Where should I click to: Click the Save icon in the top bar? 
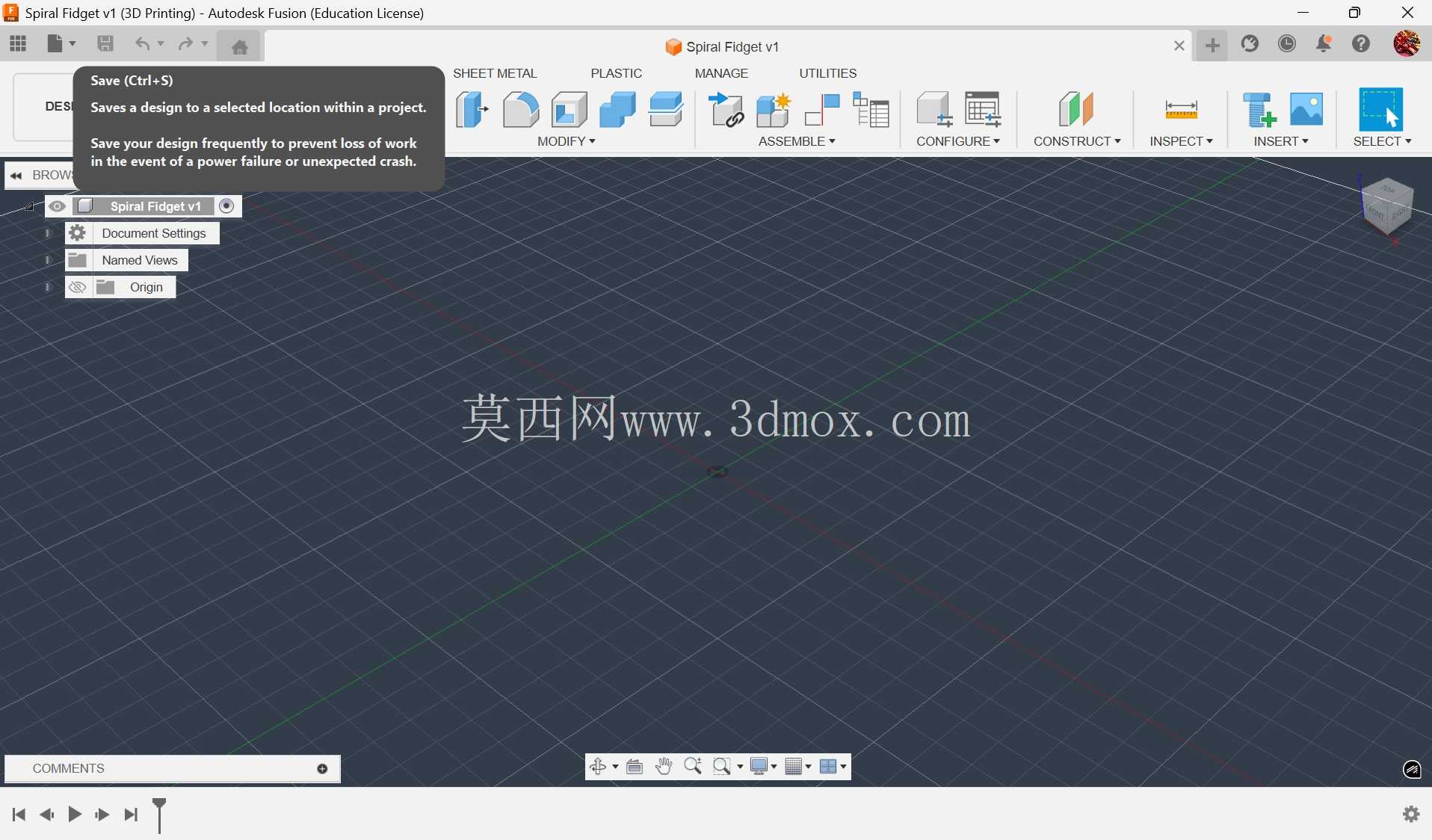(x=105, y=44)
